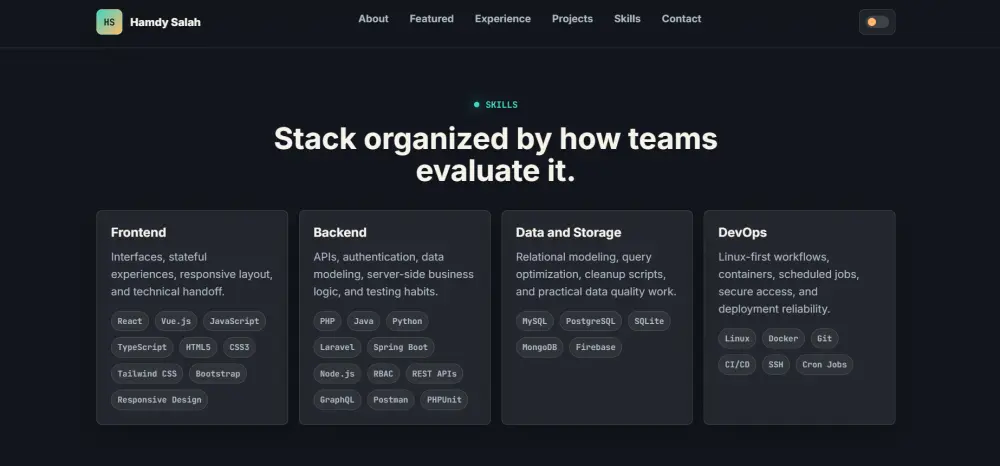This screenshot has width=1000, height=466.
Task: Select the TypeScript chip
Action: tap(142, 347)
